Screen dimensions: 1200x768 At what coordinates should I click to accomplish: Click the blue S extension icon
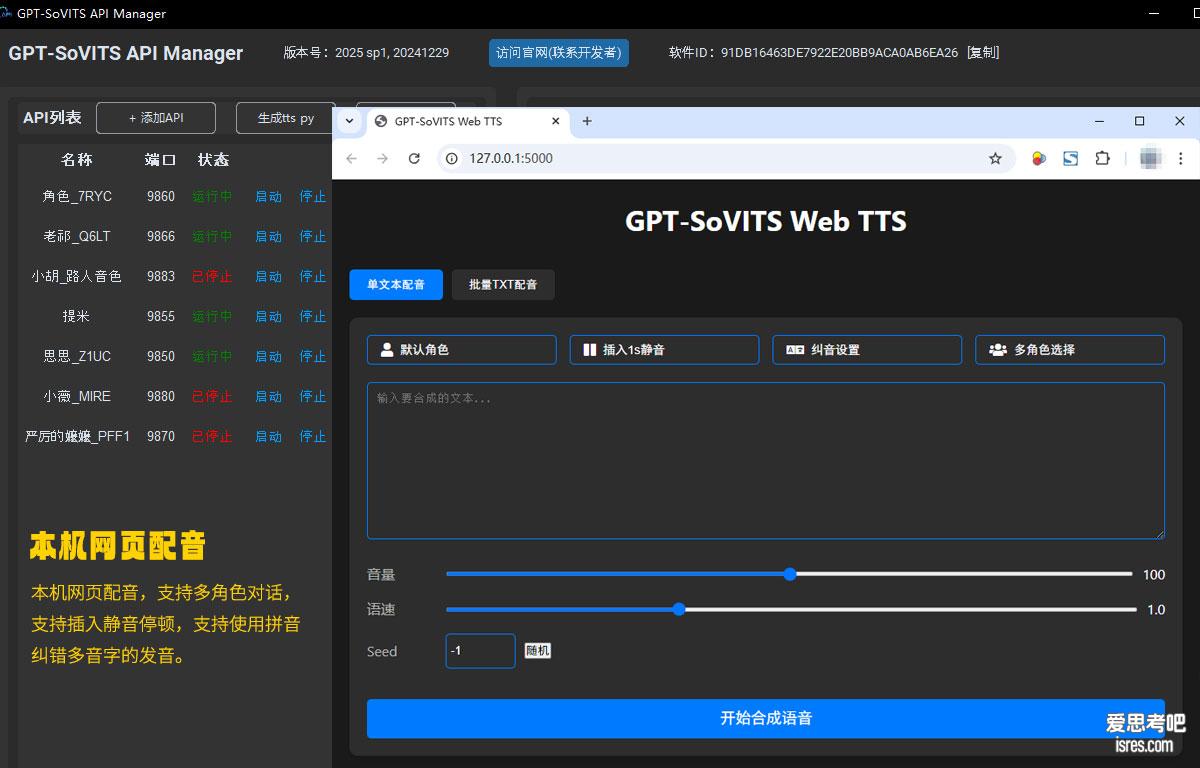click(x=1070, y=158)
